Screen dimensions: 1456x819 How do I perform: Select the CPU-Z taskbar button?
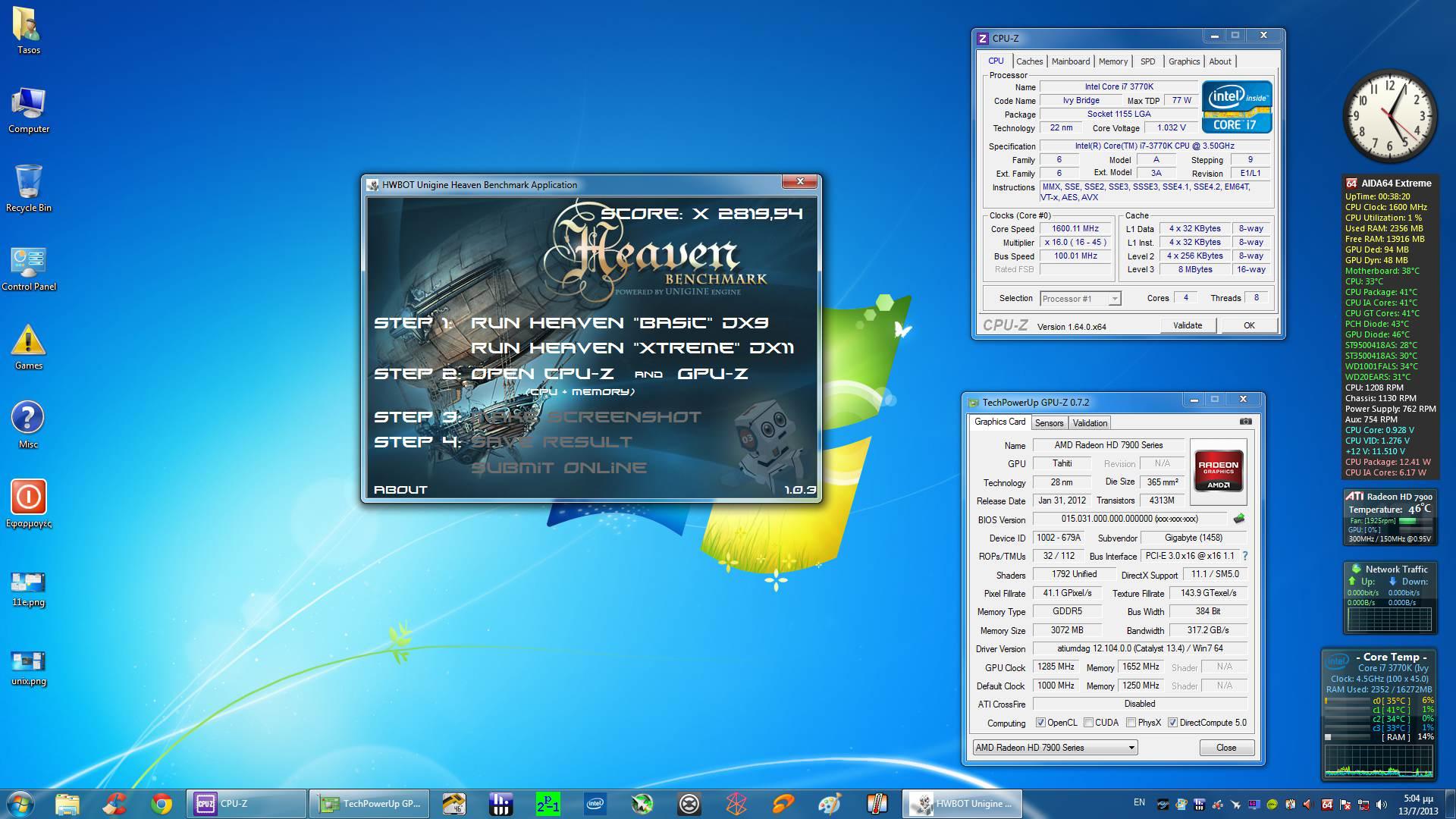(246, 803)
